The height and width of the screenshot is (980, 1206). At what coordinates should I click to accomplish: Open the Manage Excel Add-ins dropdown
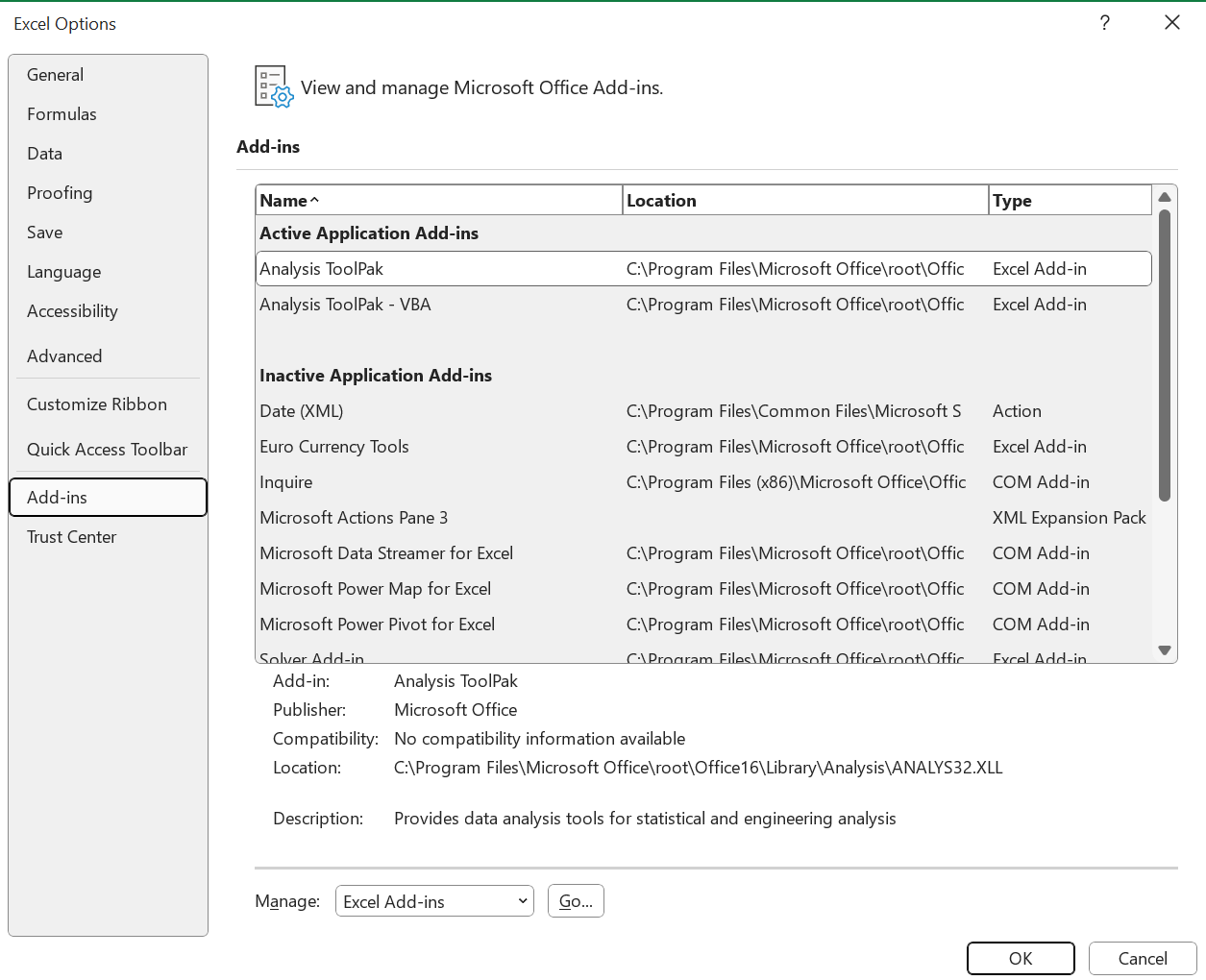click(434, 901)
